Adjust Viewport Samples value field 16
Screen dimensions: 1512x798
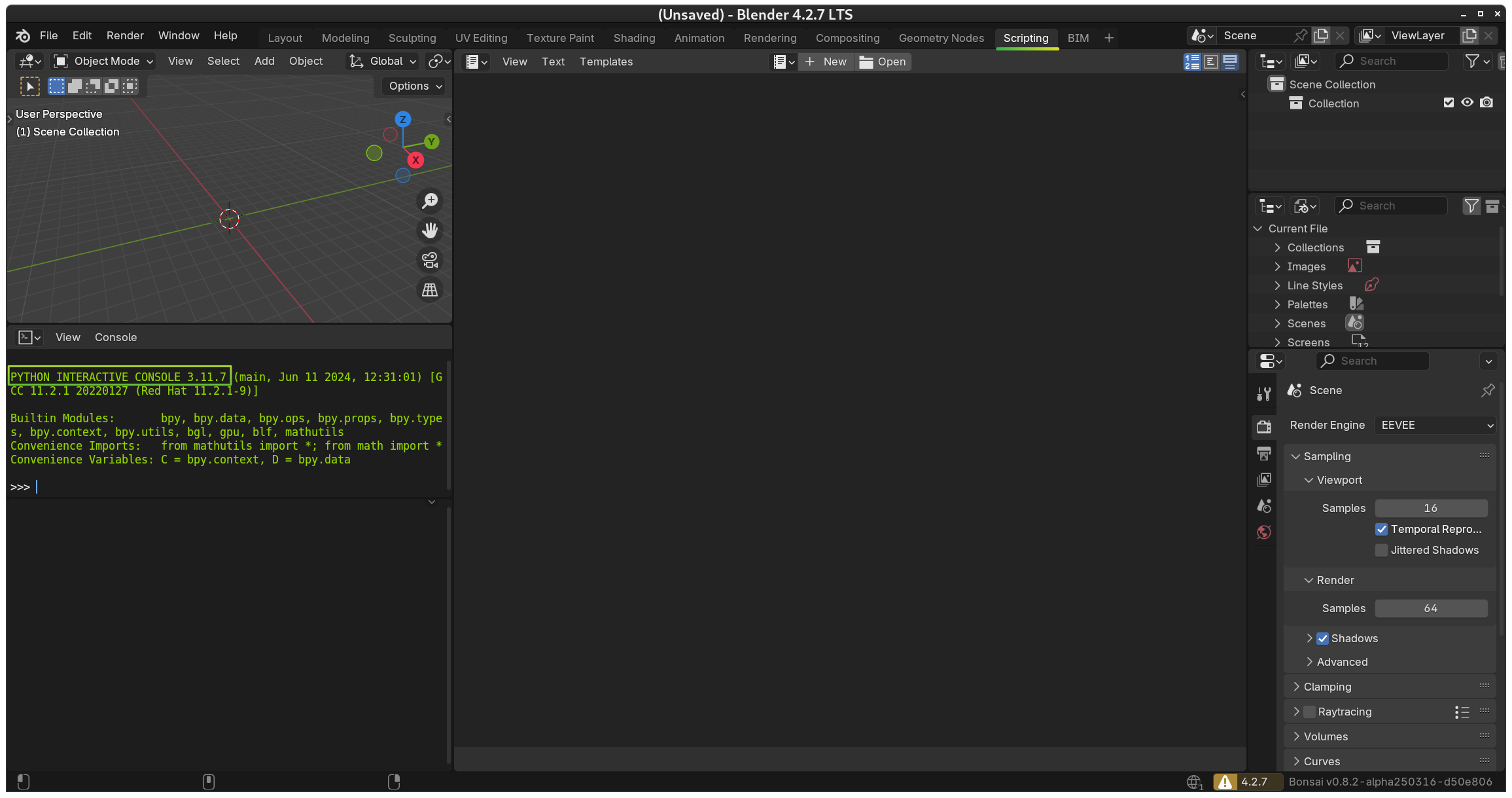tap(1431, 508)
